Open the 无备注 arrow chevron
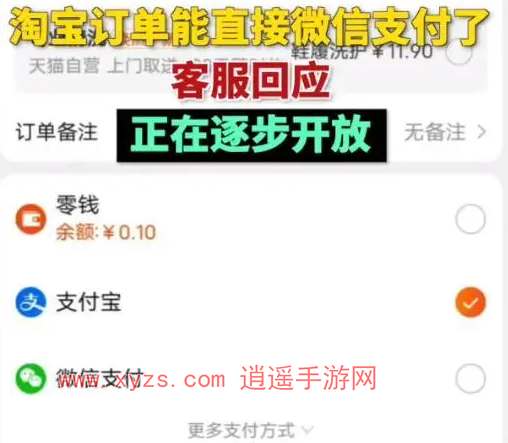Viewport: 508px width, 443px height. pos(481,132)
